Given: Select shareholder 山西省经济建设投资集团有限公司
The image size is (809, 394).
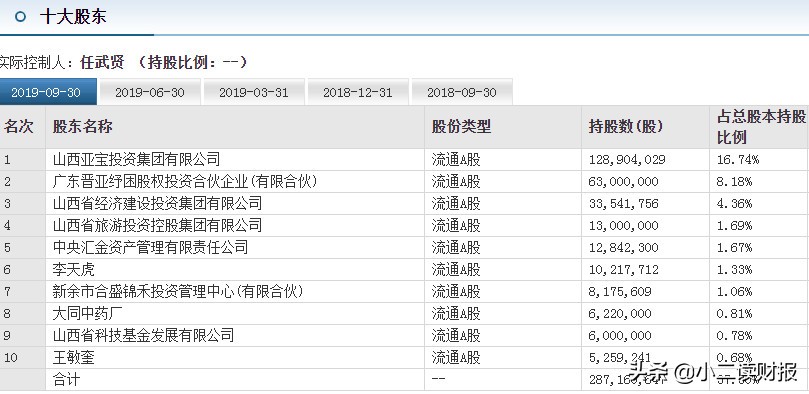Looking at the screenshot, I should point(157,203).
